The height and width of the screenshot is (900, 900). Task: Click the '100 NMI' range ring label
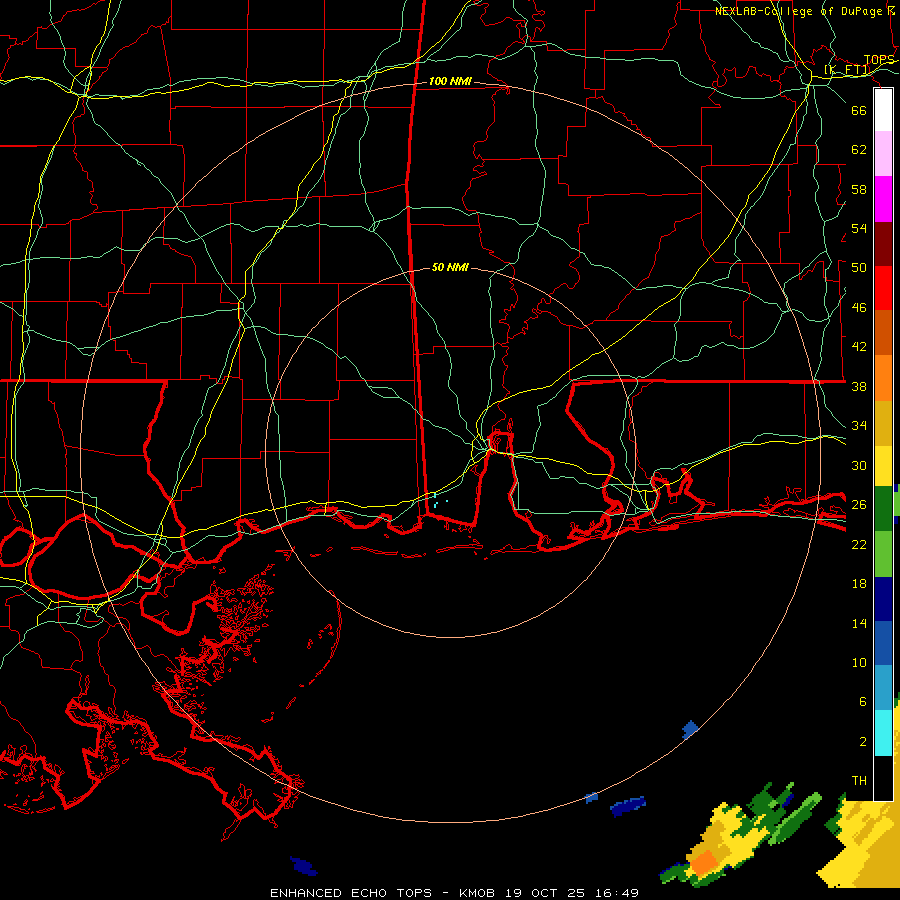pos(450,82)
